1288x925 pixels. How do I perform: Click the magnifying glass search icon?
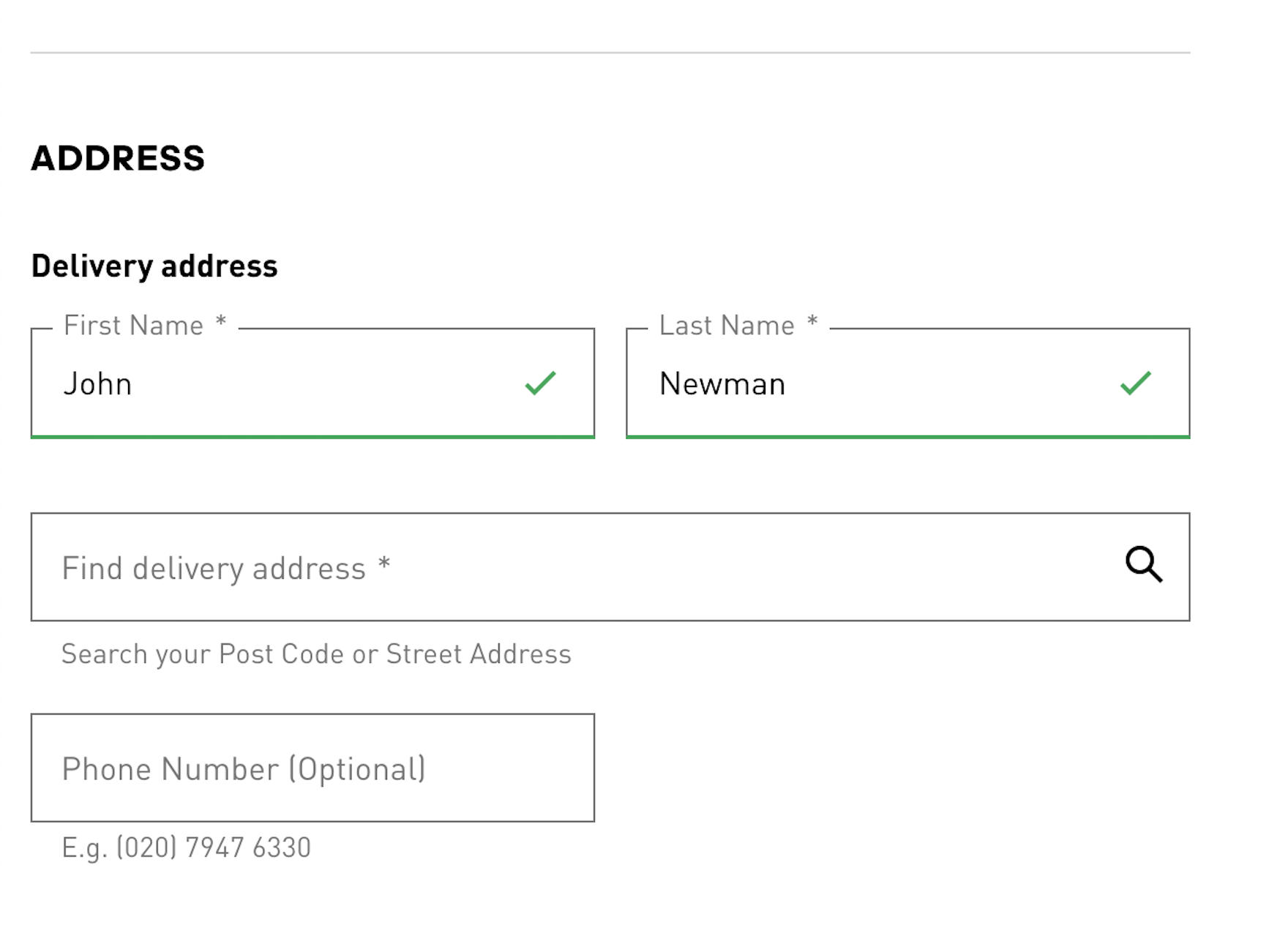(1144, 564)
